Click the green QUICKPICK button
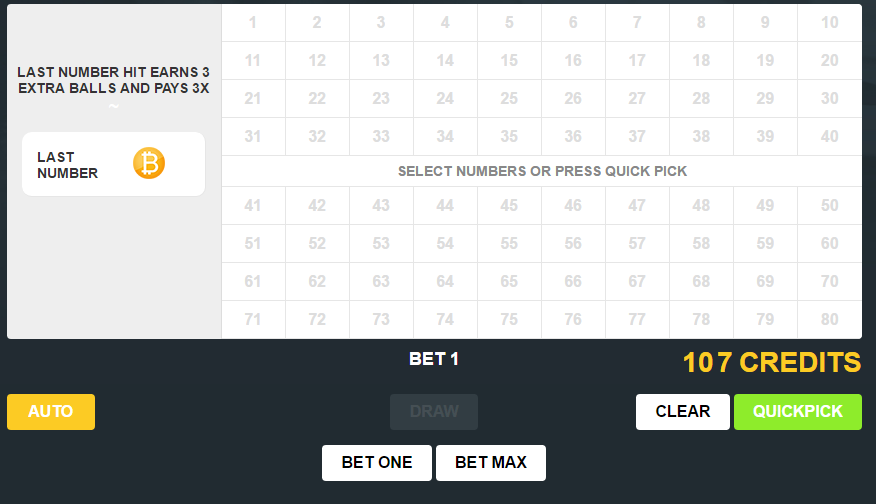 [x=797, y=411]
